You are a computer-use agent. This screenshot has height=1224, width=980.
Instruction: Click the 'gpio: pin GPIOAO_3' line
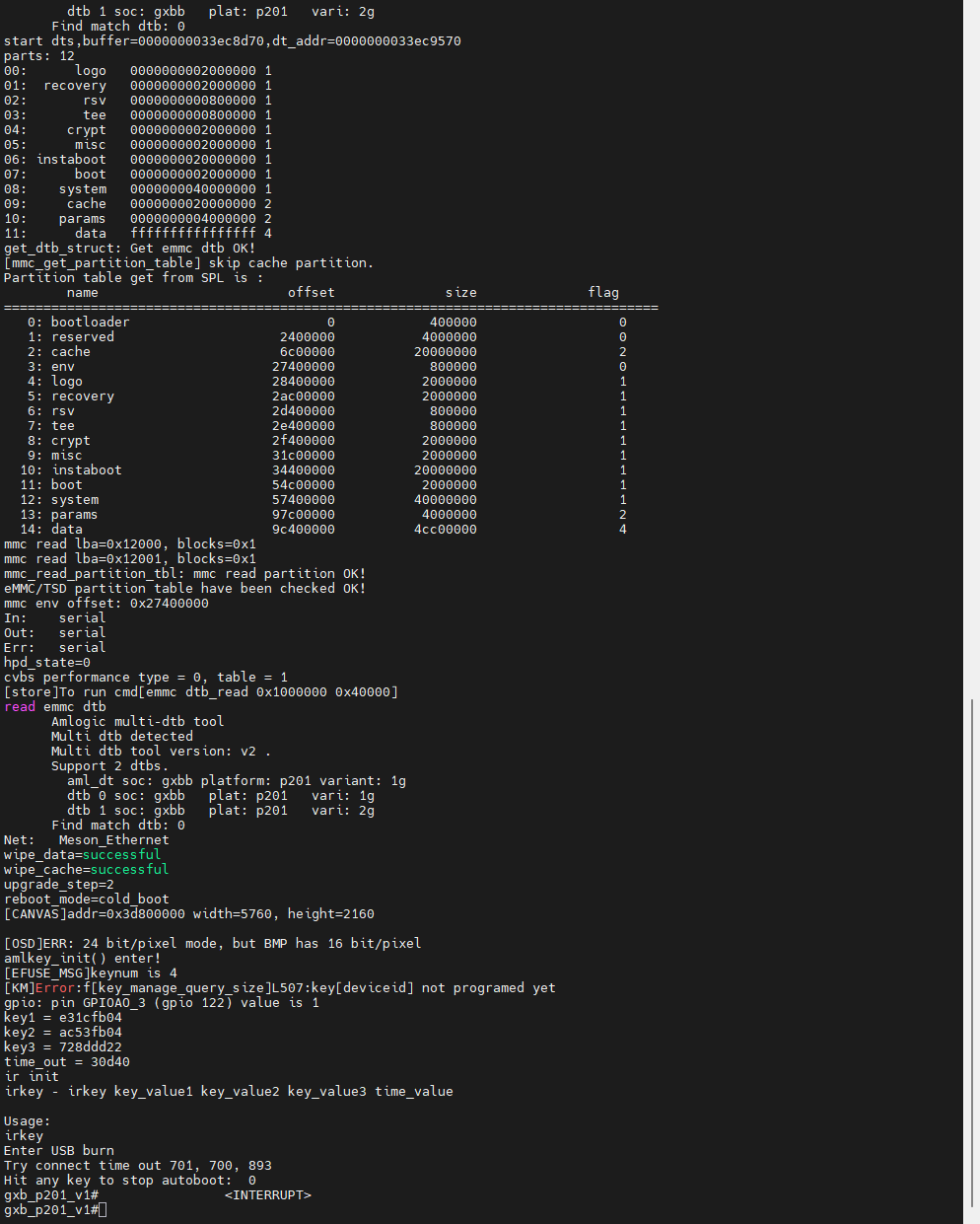point(162,1003)
